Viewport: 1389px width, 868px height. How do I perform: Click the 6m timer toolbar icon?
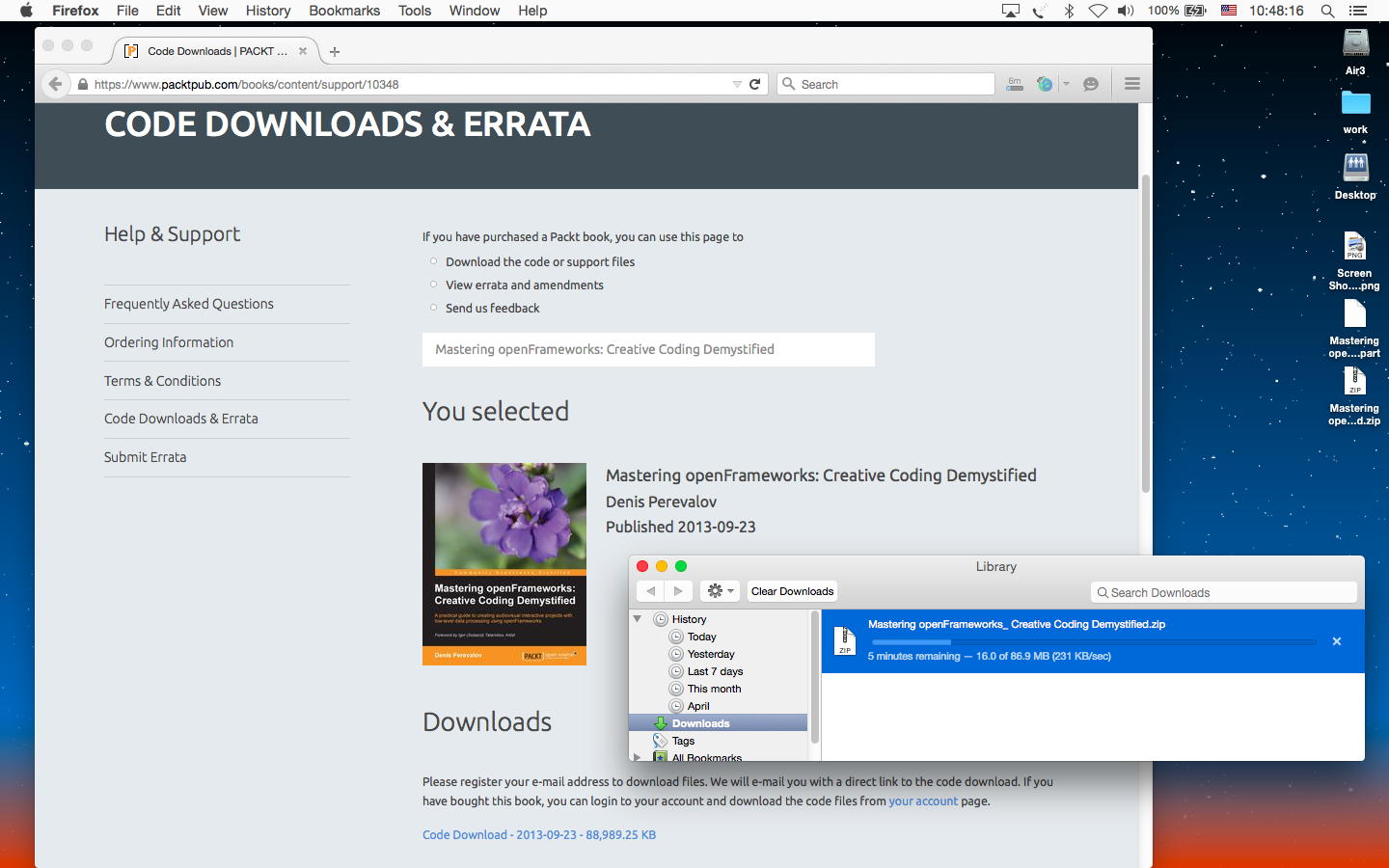click(1015, 84)
